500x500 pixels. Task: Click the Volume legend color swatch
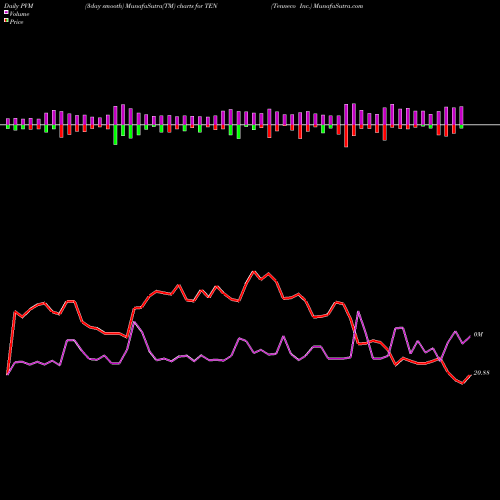[6, 13]
